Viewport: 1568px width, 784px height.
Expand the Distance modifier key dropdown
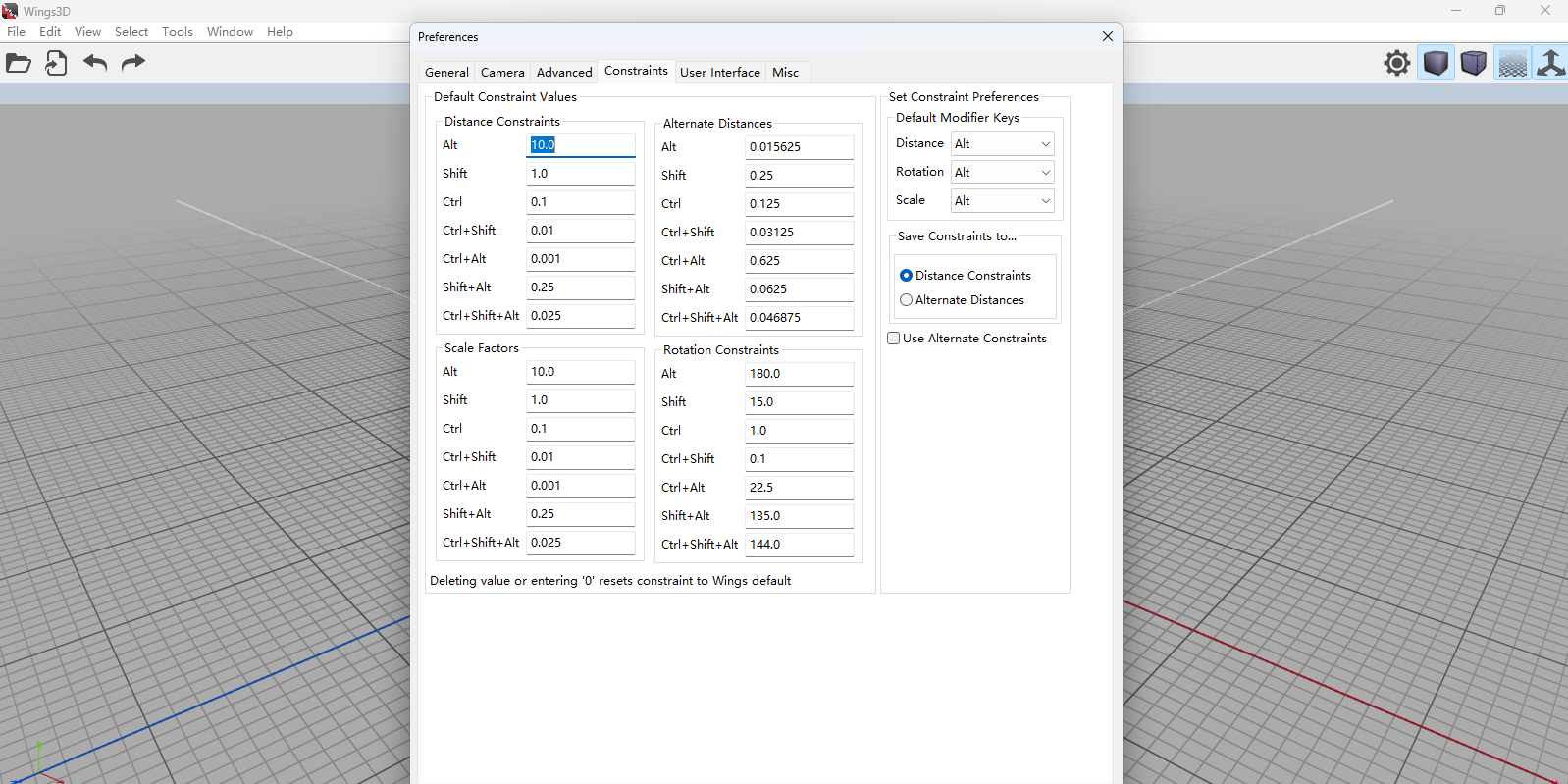(x=1002, y=144)
